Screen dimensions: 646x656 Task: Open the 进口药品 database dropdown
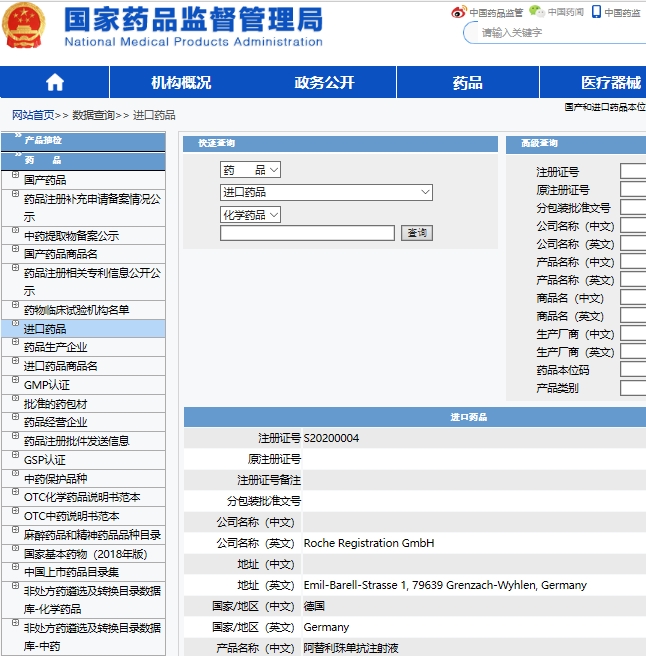(x=326, y=192)
